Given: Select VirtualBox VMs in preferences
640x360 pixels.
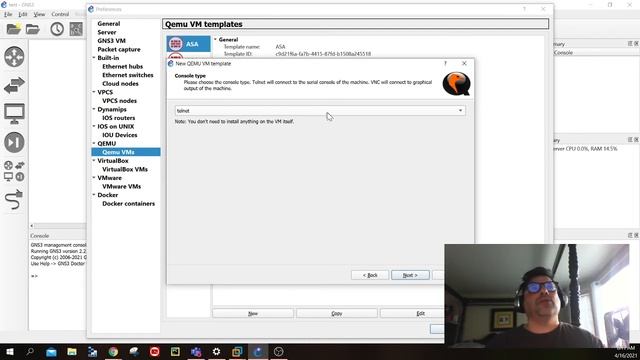Looking at the screenshot, I should click(x=125, y=169).
